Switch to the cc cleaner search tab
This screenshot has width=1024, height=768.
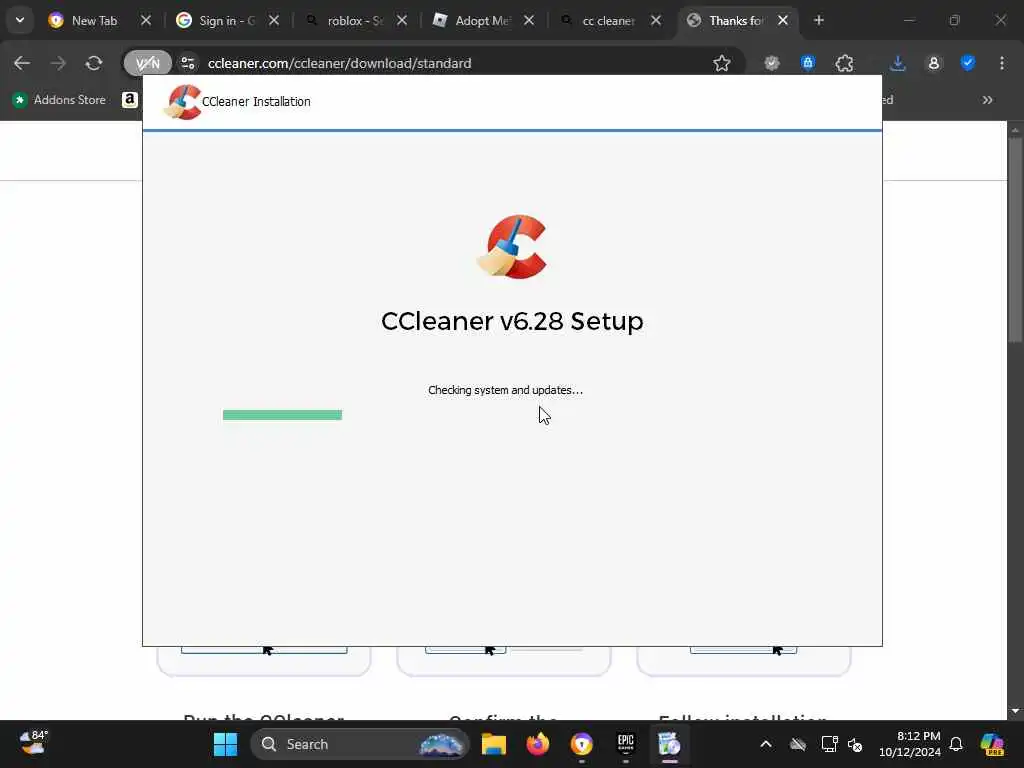(609, 20)
